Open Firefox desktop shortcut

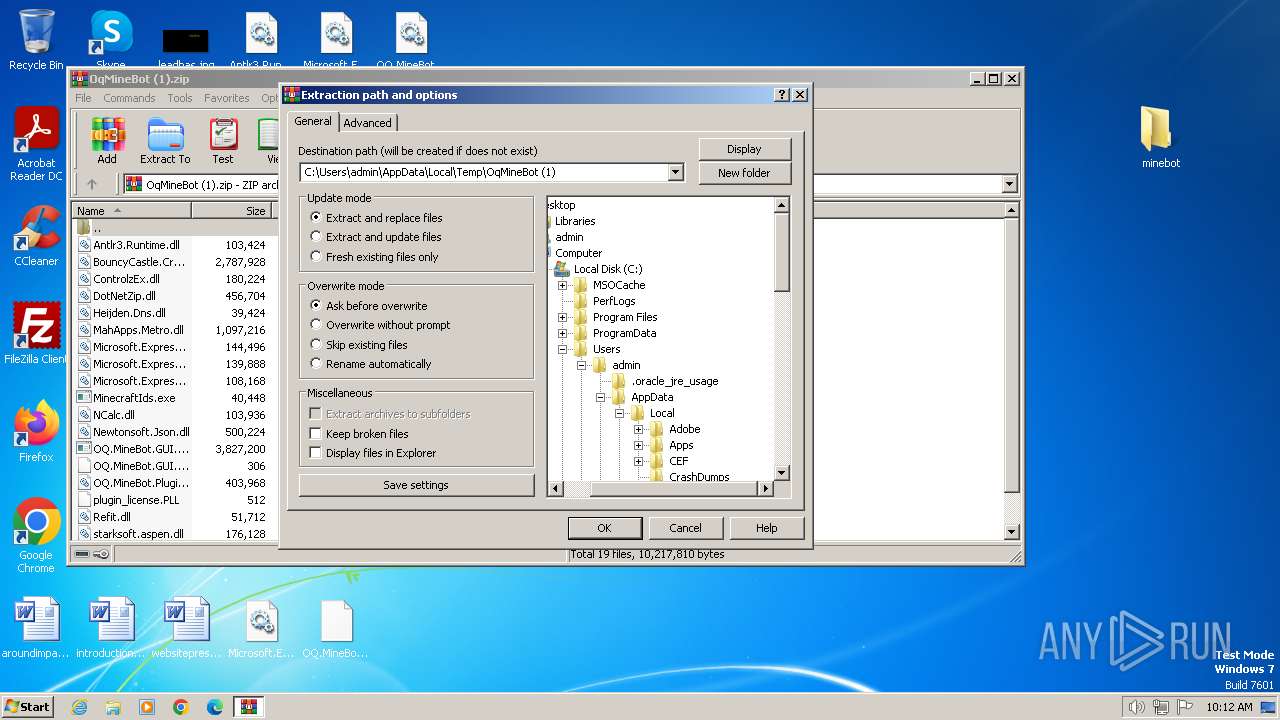[x=36, y=432]
